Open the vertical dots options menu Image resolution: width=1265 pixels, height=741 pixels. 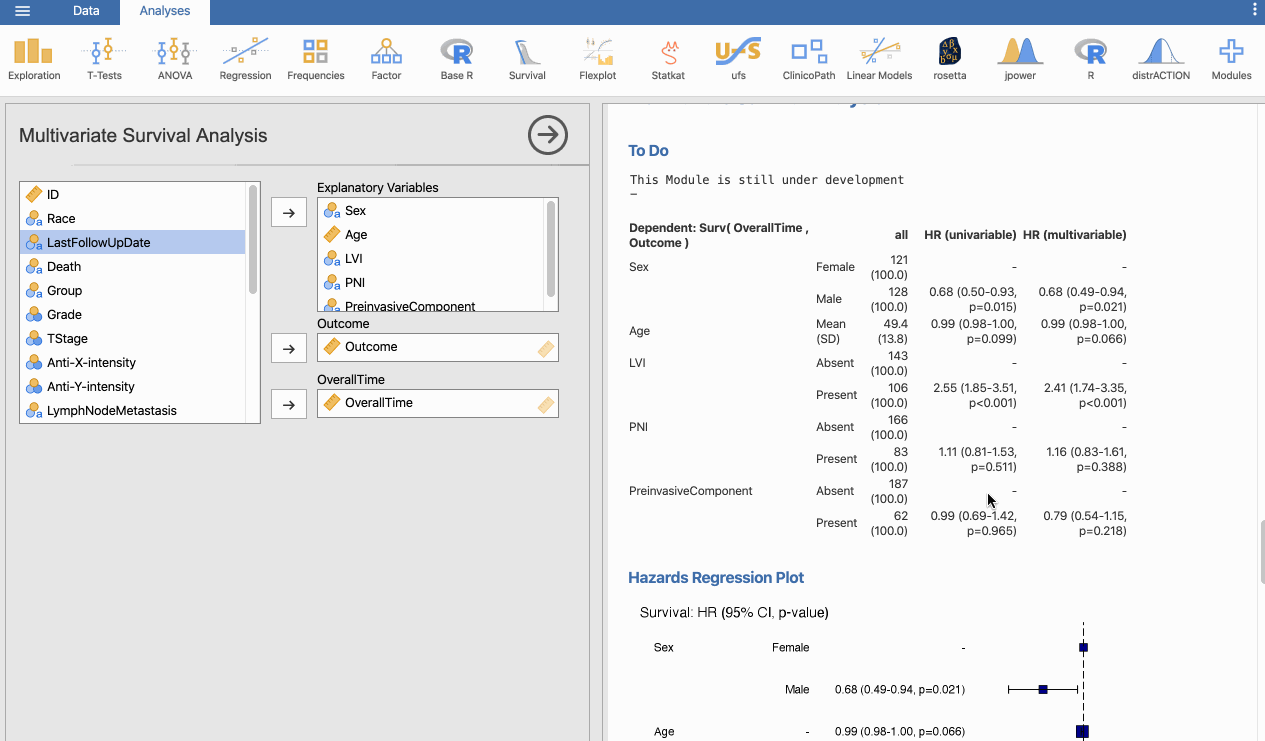pos(1255,10)
